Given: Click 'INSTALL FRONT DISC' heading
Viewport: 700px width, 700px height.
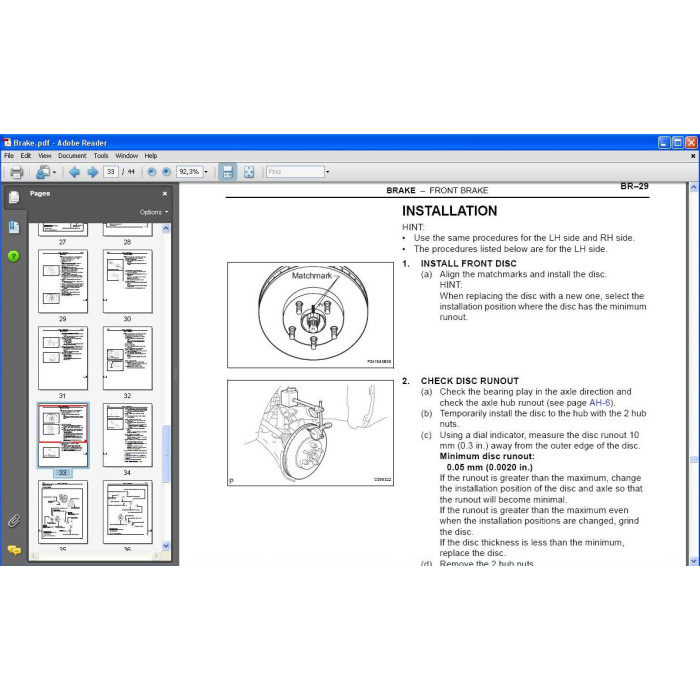Looking at the screenshot, I should 468,263.
